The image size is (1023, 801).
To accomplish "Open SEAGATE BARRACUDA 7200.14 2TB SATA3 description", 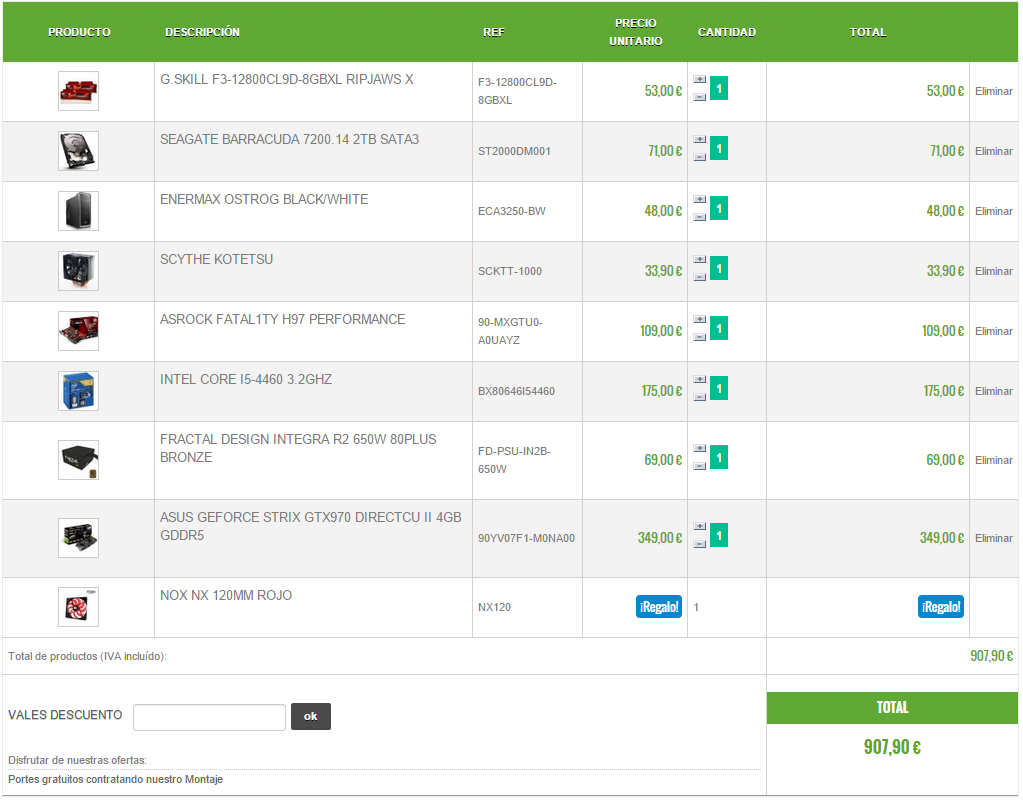I will [290, 140].
